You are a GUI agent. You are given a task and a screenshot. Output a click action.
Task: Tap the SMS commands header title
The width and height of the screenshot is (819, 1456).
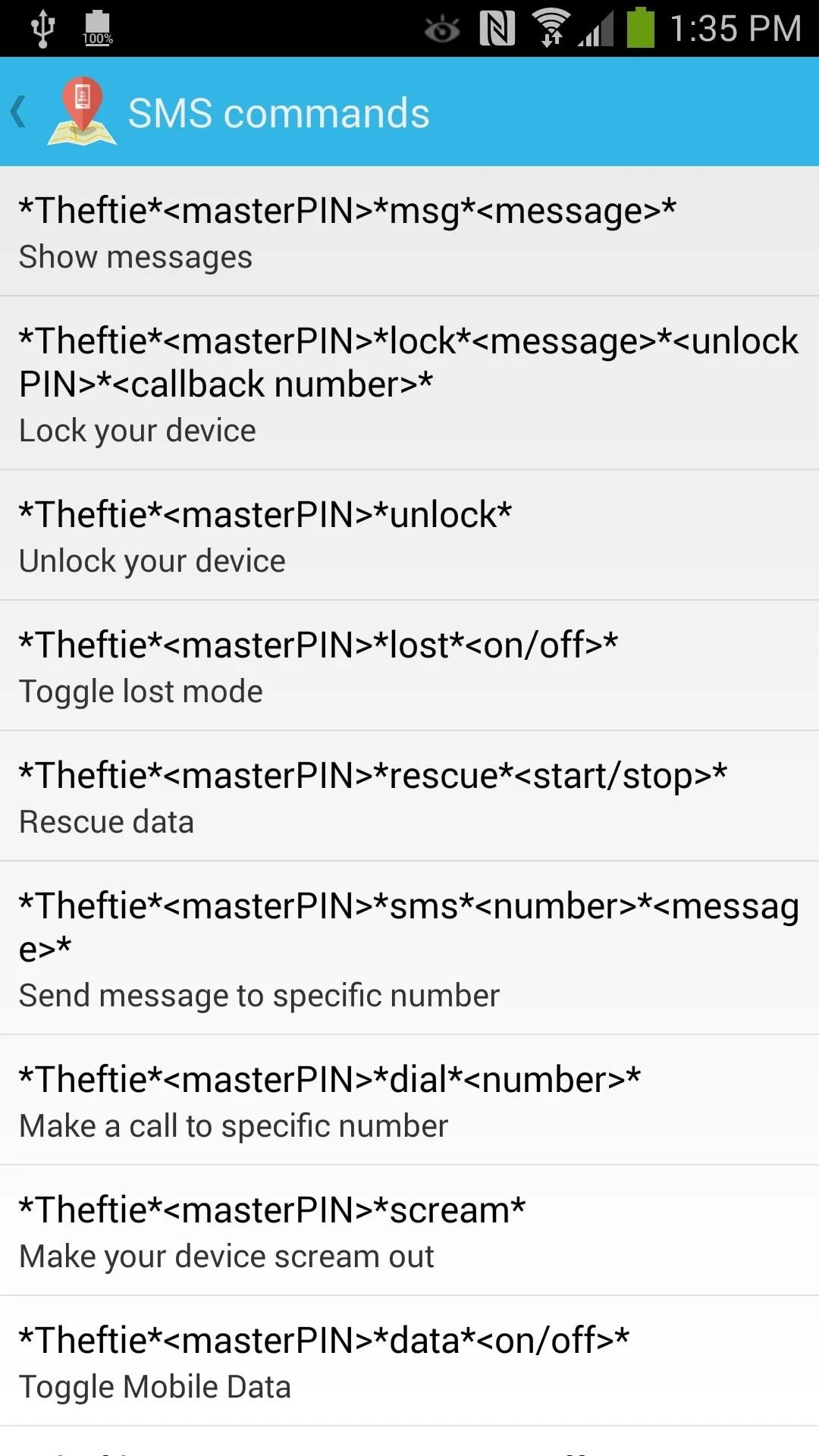pos(278,113)
